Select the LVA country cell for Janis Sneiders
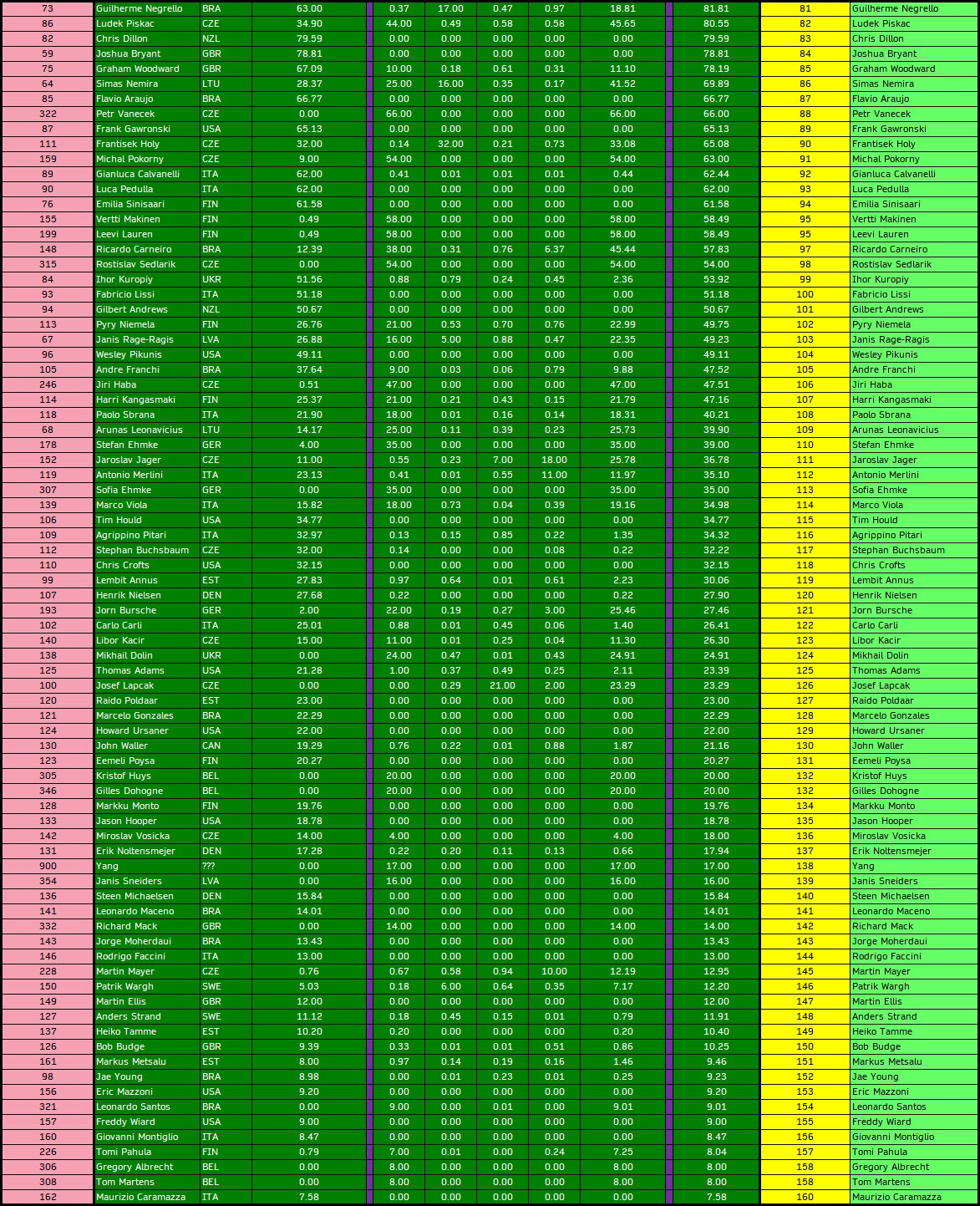The height and width of the screenshot is (1206, 980). pos(211,881)
